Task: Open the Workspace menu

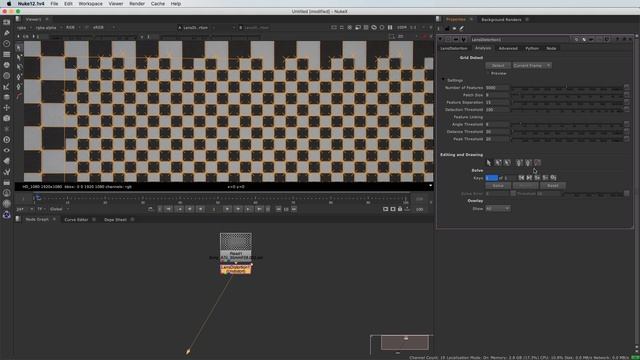Action: click(x=90, y=4)
